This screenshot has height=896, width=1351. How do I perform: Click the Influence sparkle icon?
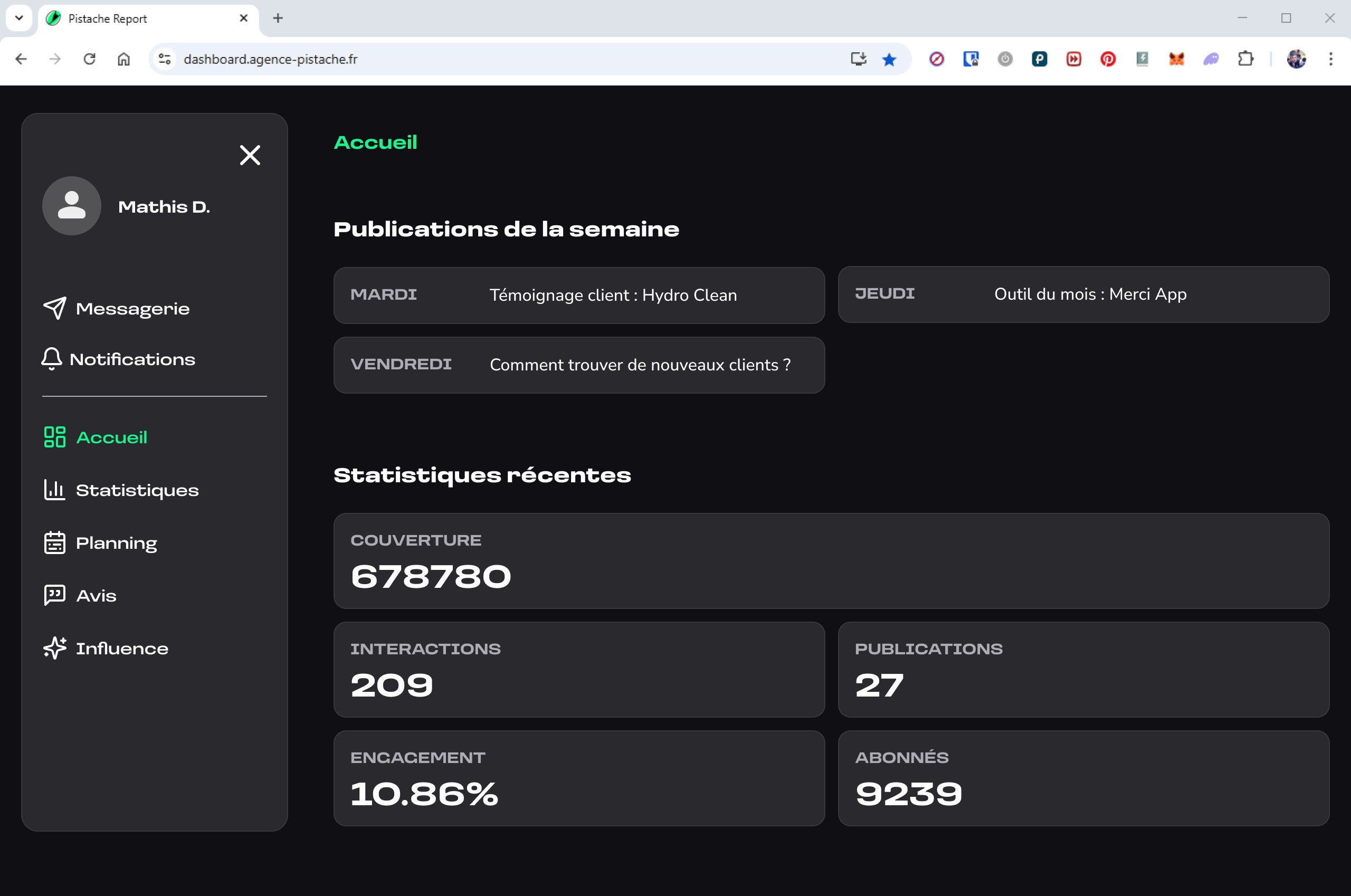point(55,648)
